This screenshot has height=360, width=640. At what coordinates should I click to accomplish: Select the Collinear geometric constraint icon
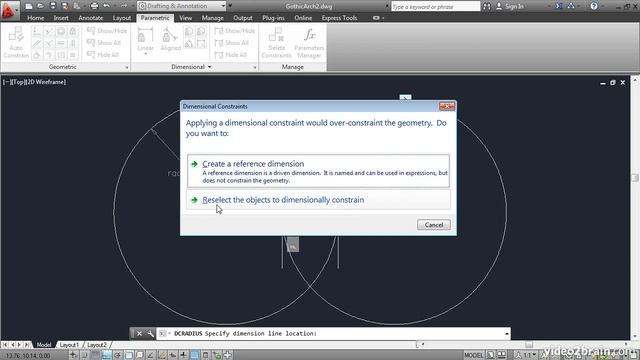coord(49,31)
